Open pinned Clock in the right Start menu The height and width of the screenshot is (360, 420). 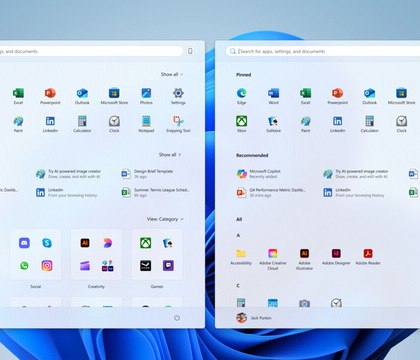401,124
